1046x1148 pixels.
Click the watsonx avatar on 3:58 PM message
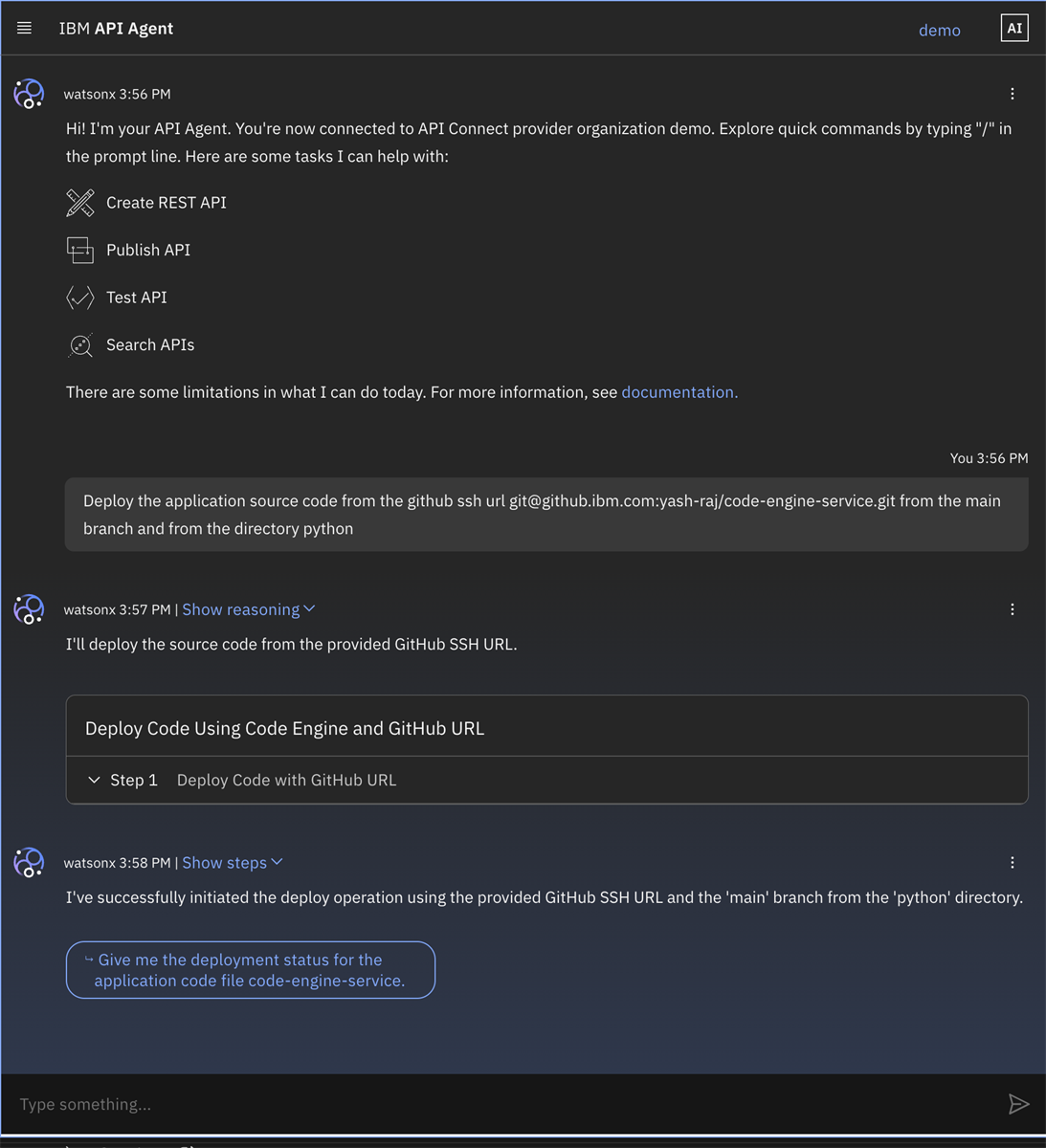(29, 862)
